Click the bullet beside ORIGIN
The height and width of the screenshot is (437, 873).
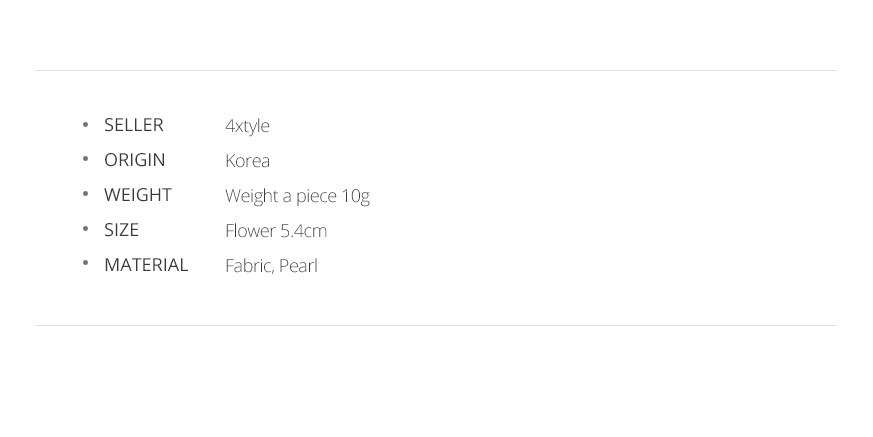coord(85,159)
